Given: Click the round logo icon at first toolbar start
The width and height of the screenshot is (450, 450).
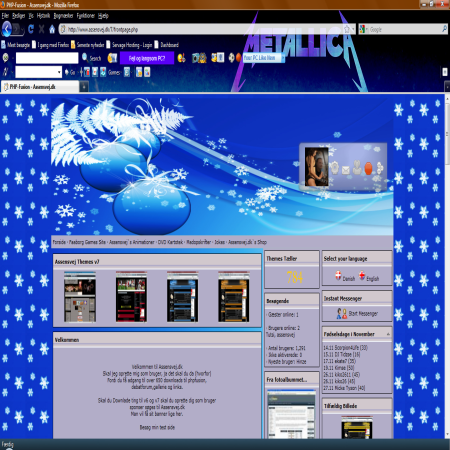Looking at the screenshot, I should point(5,58).
